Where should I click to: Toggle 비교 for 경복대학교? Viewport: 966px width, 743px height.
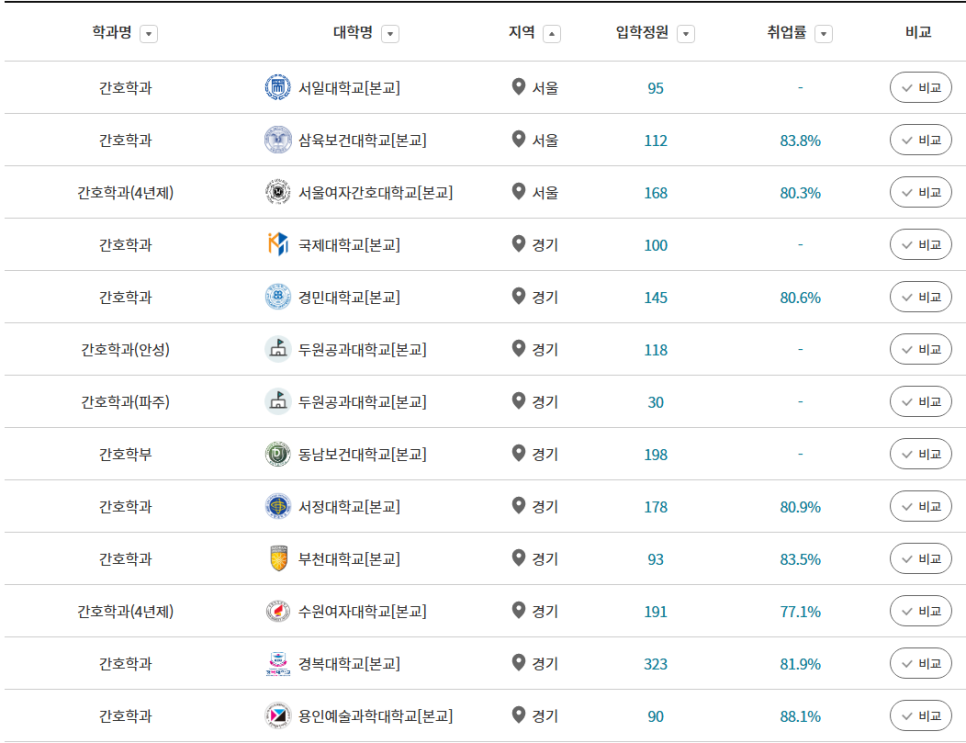pyautogui.click(x=920, y=664)
